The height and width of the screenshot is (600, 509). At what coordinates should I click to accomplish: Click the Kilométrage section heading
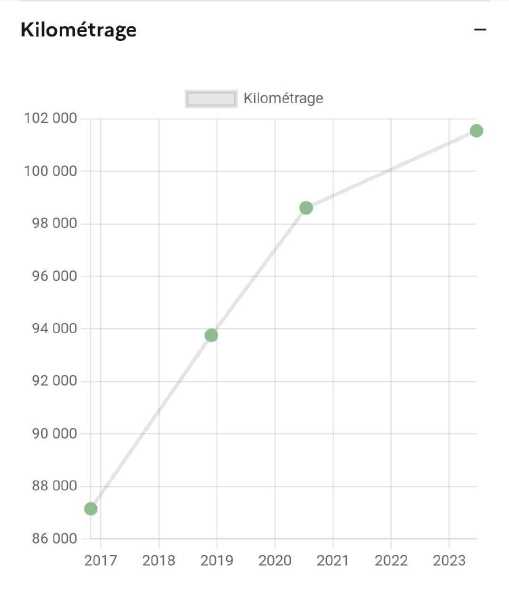point(78,30)
